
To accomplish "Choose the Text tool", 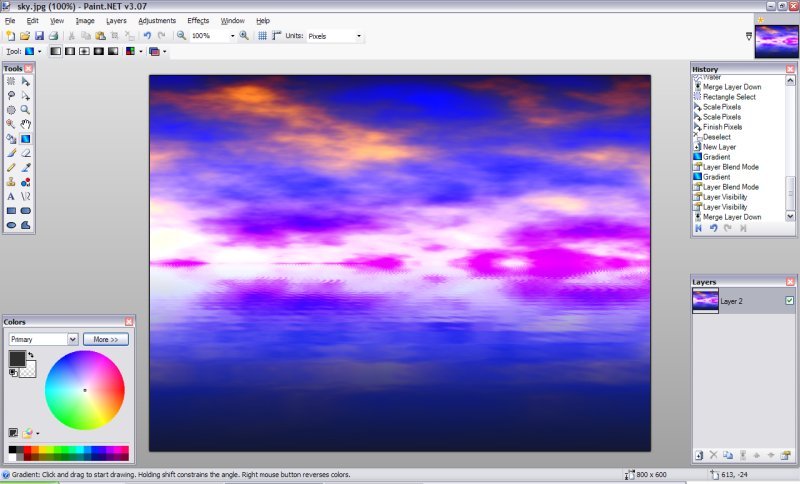I will 11,197.
